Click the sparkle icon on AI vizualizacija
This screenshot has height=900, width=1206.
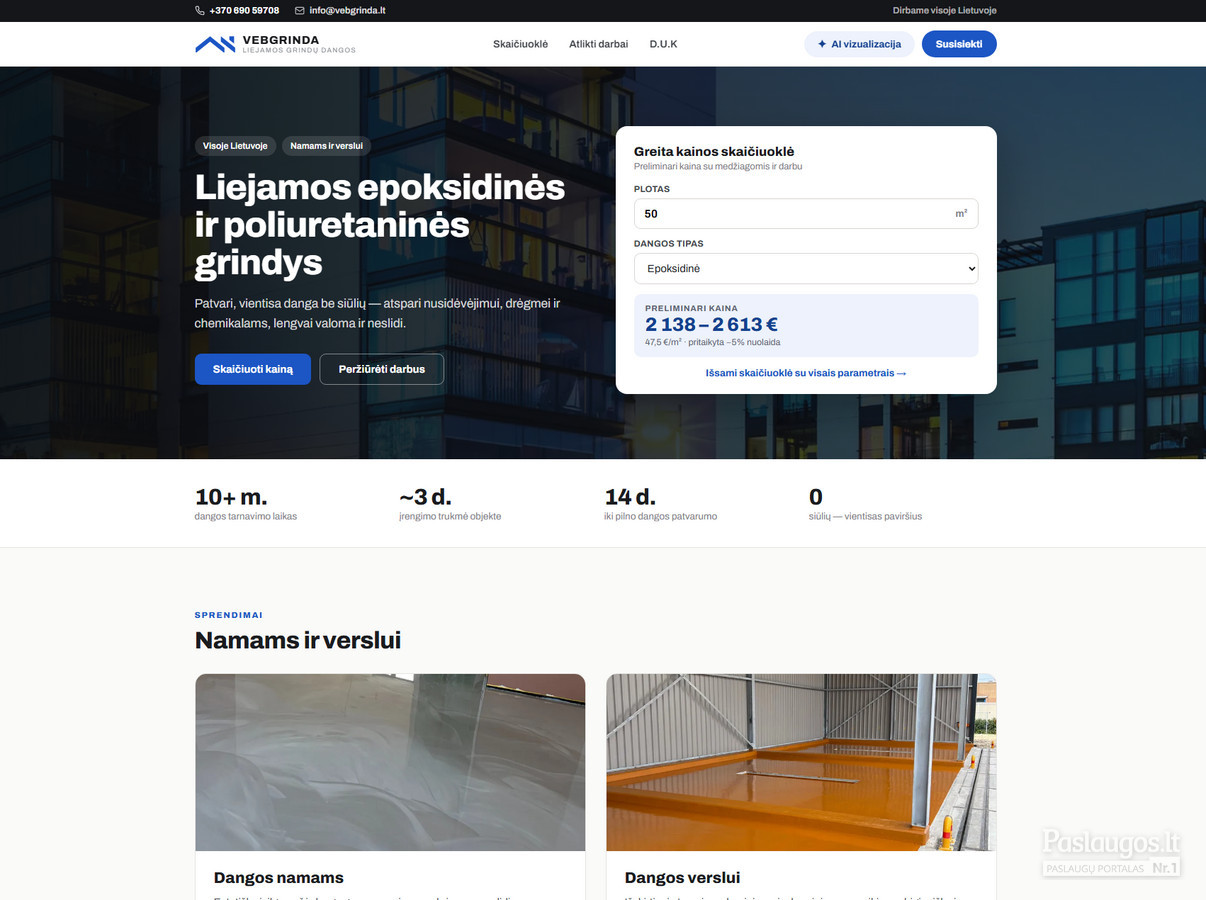(x=822, y=44)
